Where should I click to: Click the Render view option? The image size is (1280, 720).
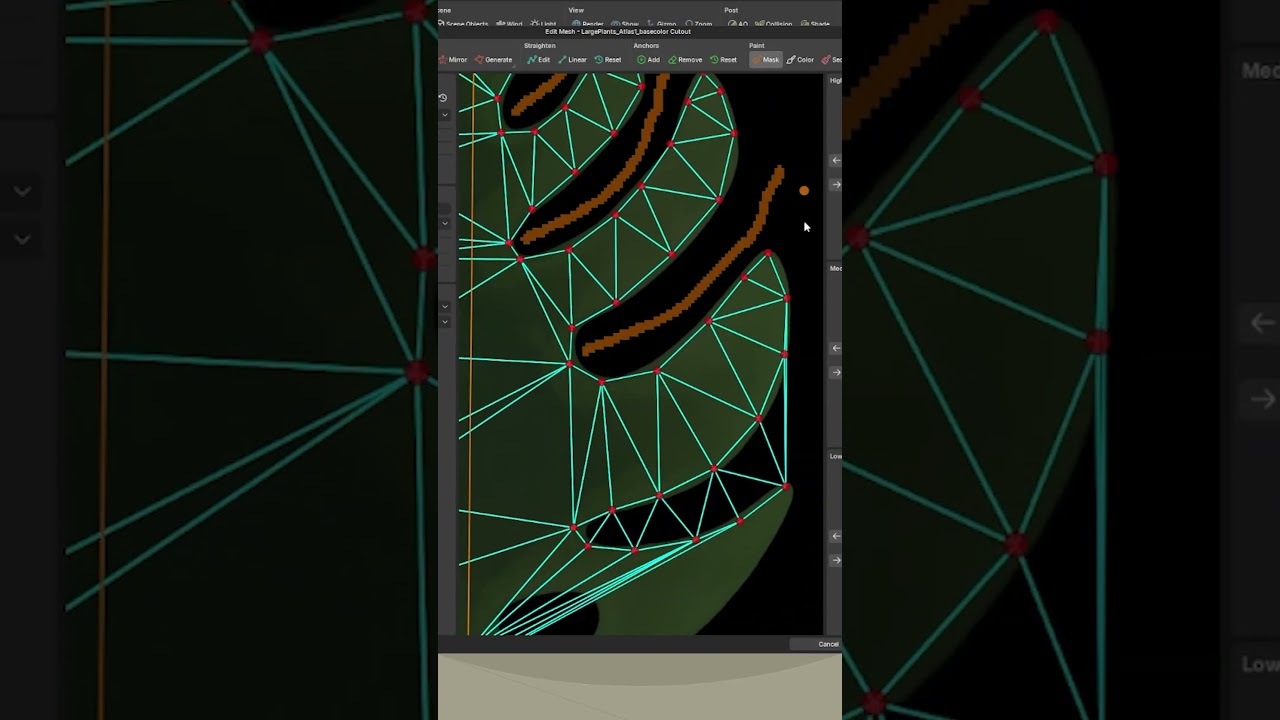588,24
